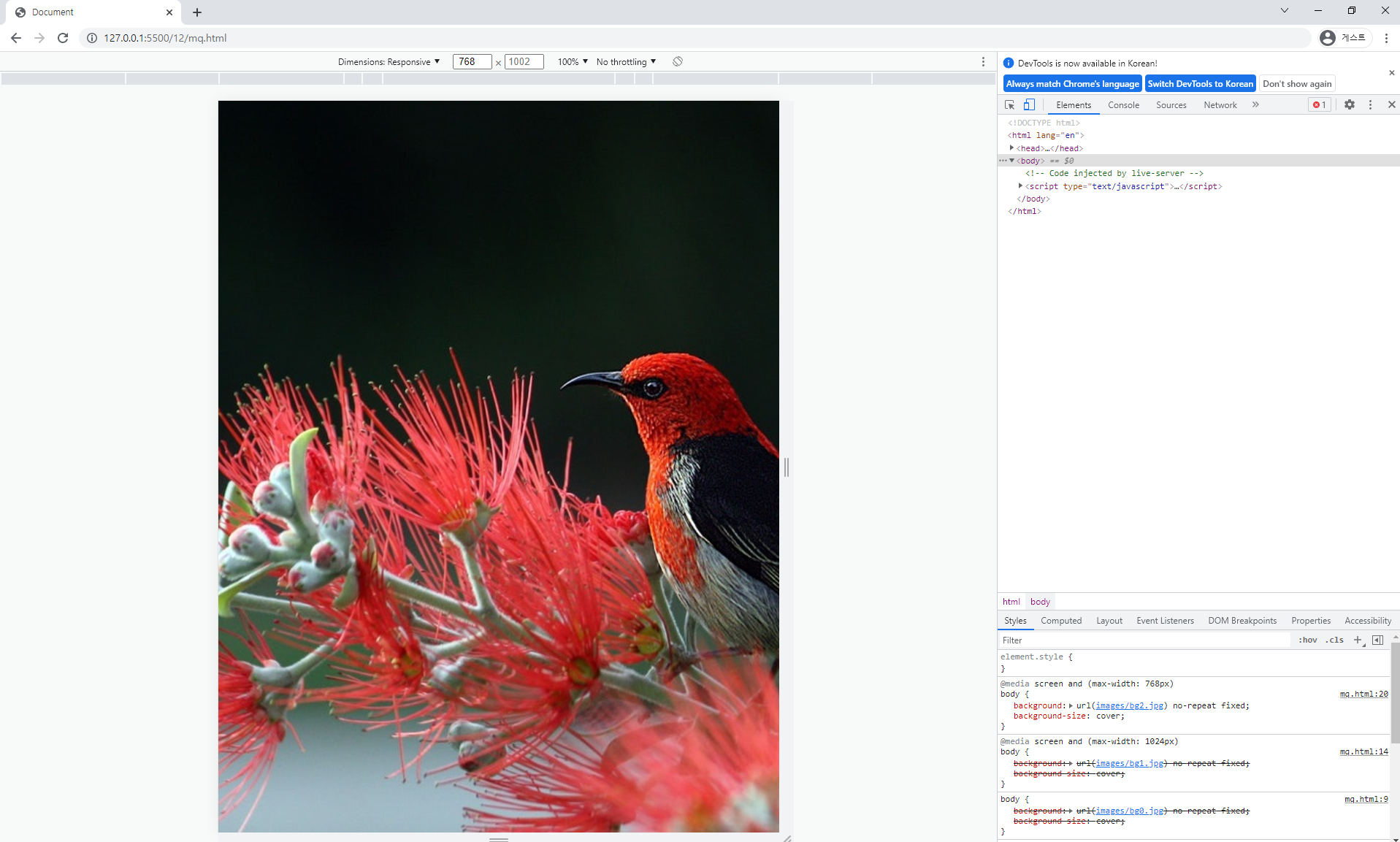This screenshot has height=842, width=1400.
Task: Switch to the Console tab
Action: pos(1122,104)
